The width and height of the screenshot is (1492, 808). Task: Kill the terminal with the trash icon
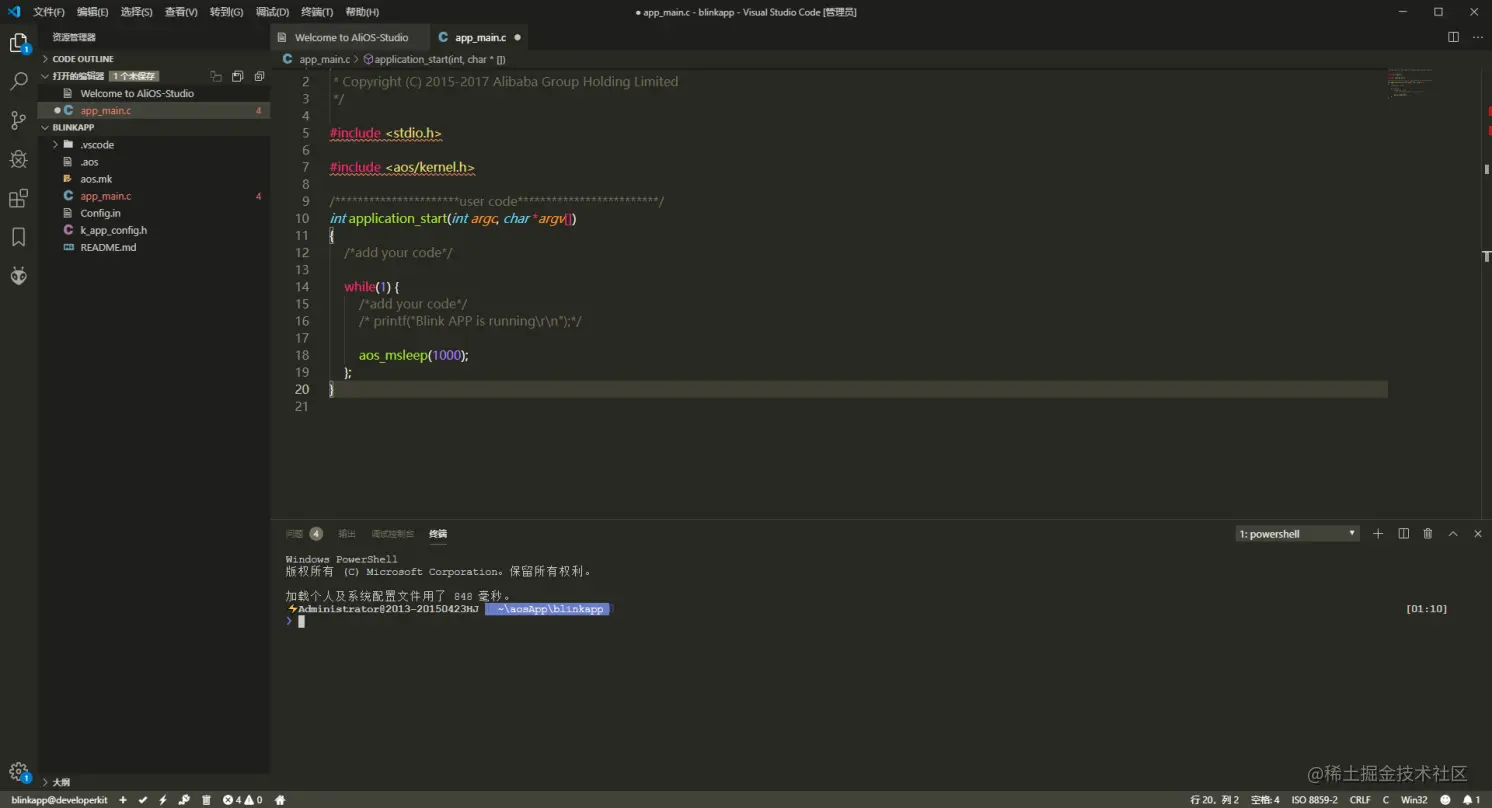pos(1428,534)
